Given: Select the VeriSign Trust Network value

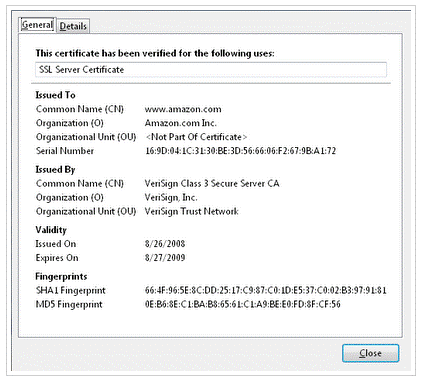Looking at the screenshot, I should click(x=191, y=211).
